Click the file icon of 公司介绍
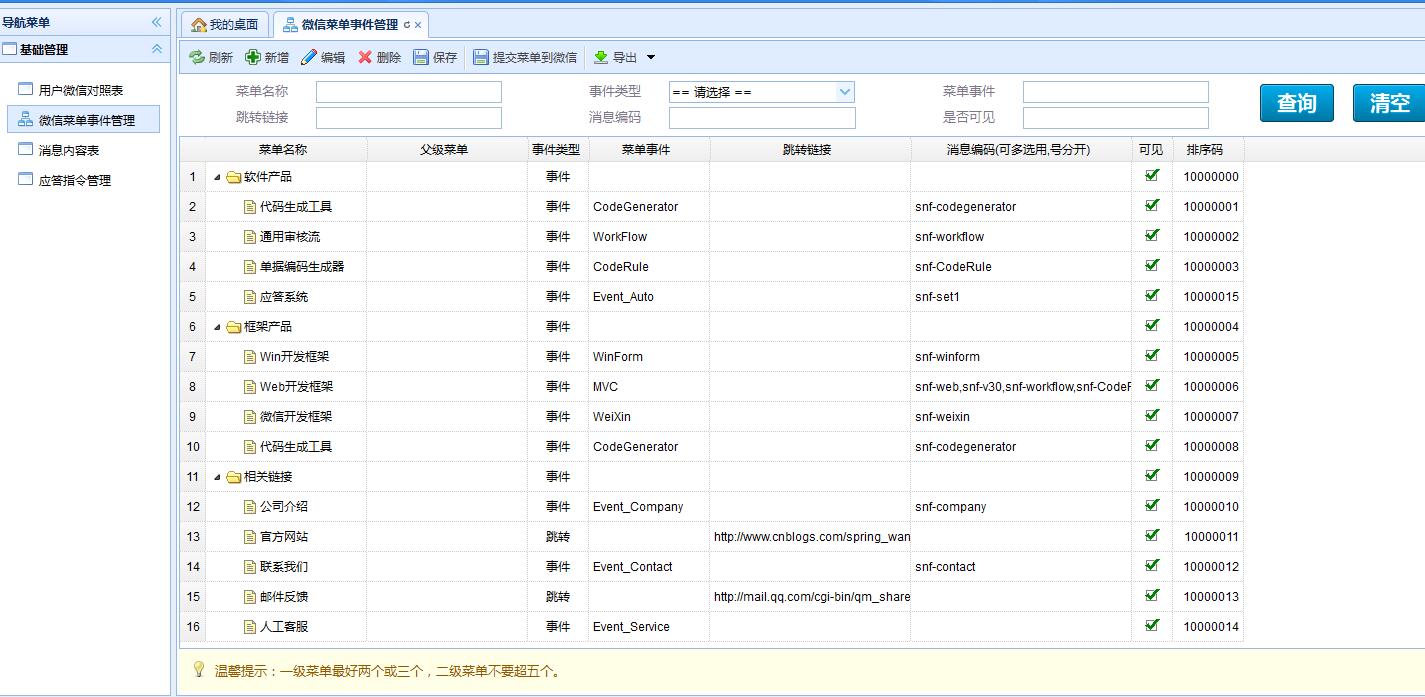The image size is (1425, 697). (x=251, y=507)
